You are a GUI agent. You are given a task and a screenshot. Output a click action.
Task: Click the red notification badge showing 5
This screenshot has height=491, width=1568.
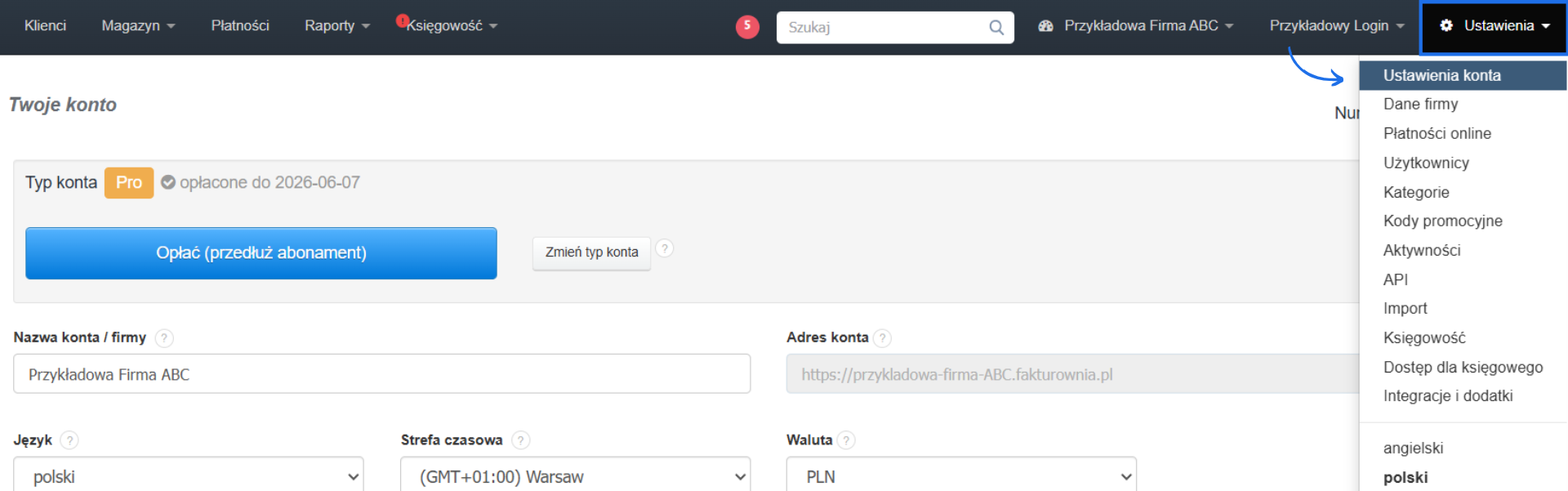pyautogui.click(x=746, y=26)
